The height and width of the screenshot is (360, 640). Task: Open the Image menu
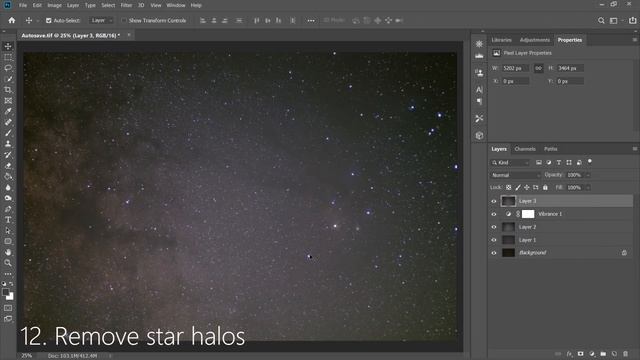point(54,5)
